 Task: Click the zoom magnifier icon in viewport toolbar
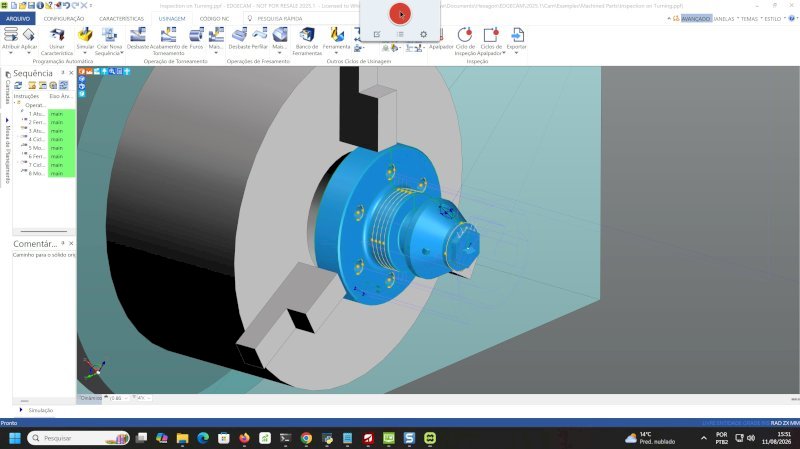point(112,71)
